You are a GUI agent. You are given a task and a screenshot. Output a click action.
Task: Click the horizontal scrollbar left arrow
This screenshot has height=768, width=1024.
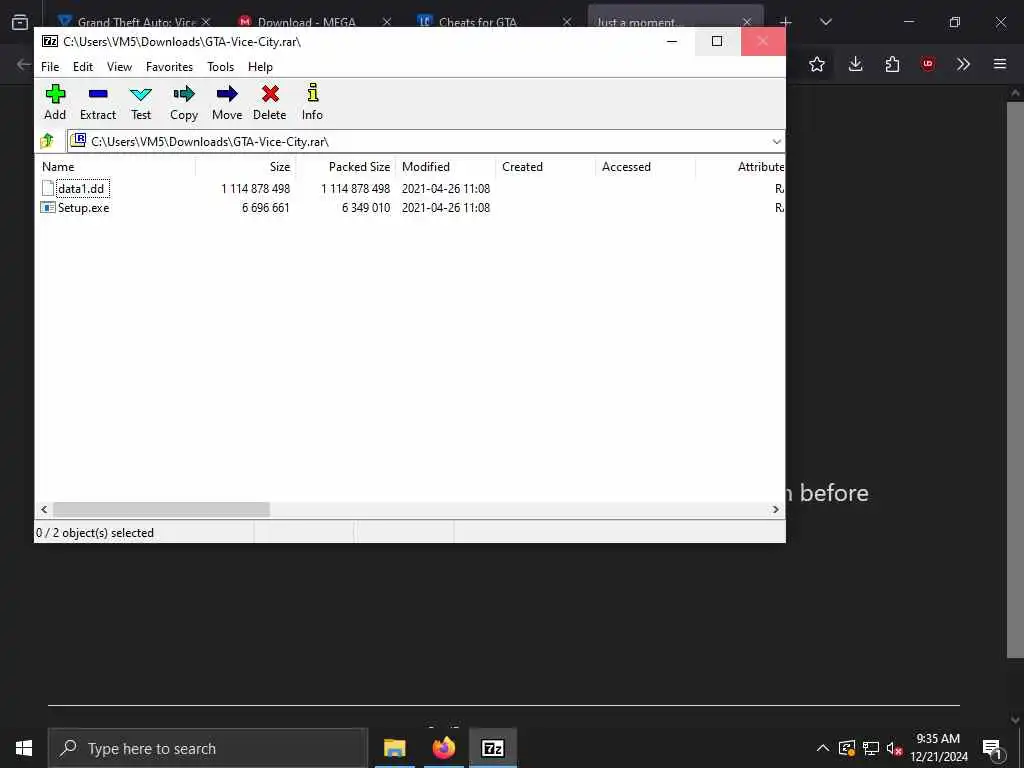[x=44, y=509]
